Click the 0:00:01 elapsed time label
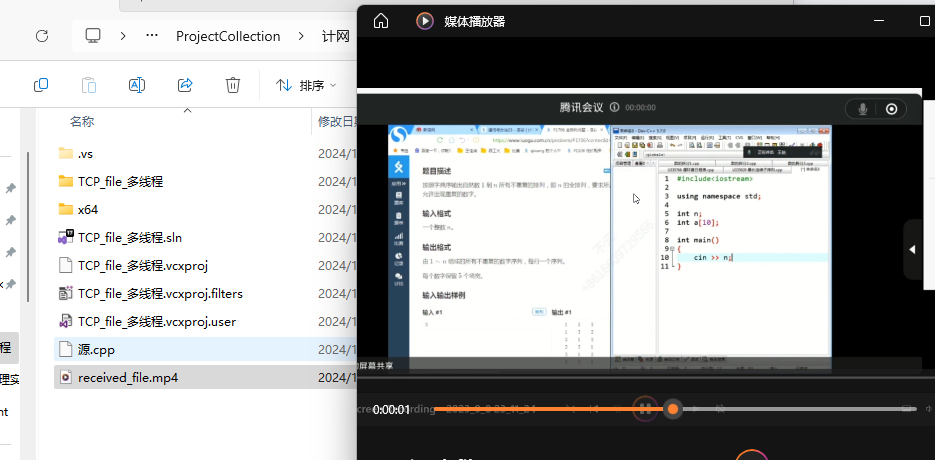Image resolution: width=935 pixels, height=460 pixels. coord(391,409)
